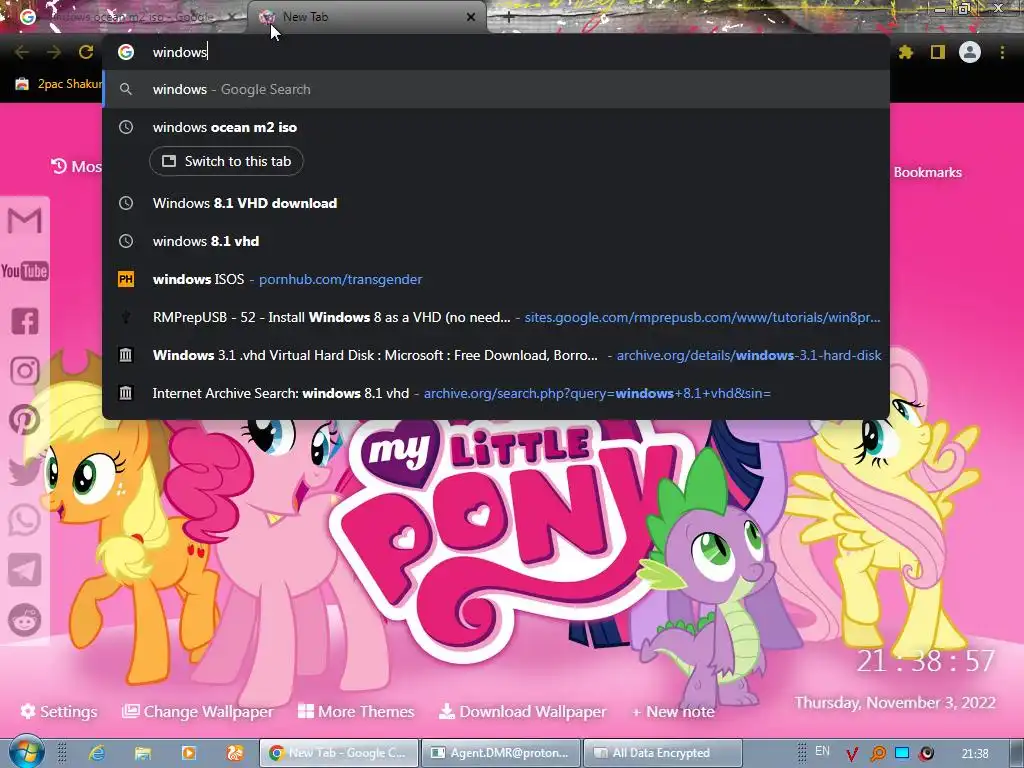Open Reddit from the left sidebar
1024x768 pixels.
pos(24,620)
